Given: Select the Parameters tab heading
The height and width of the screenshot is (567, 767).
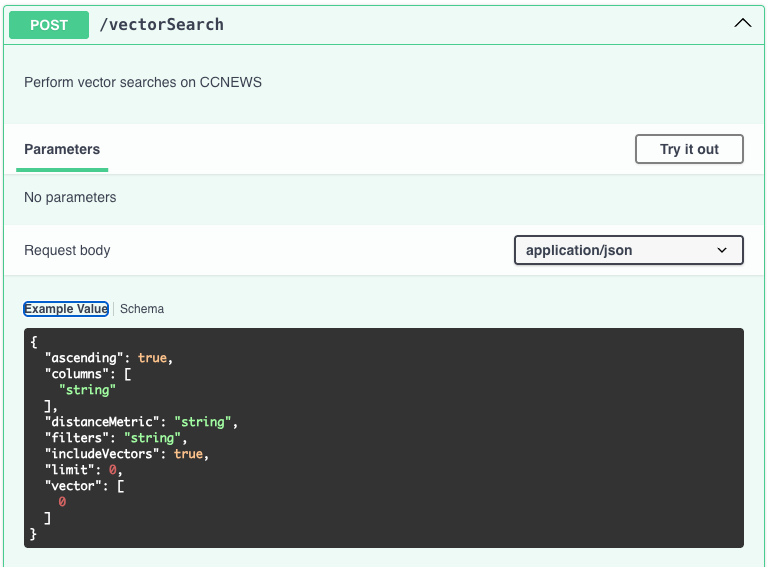Looking at the screenshot, I should [62, 150].
